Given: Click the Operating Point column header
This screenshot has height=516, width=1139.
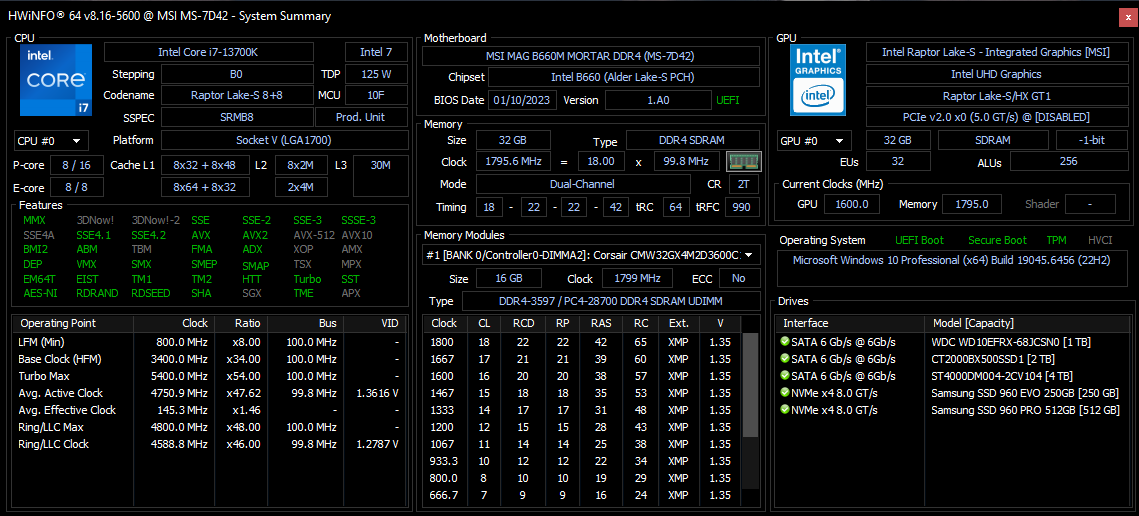Looking at the screenshot, I should pyautogui.click(x=73, y=323).
